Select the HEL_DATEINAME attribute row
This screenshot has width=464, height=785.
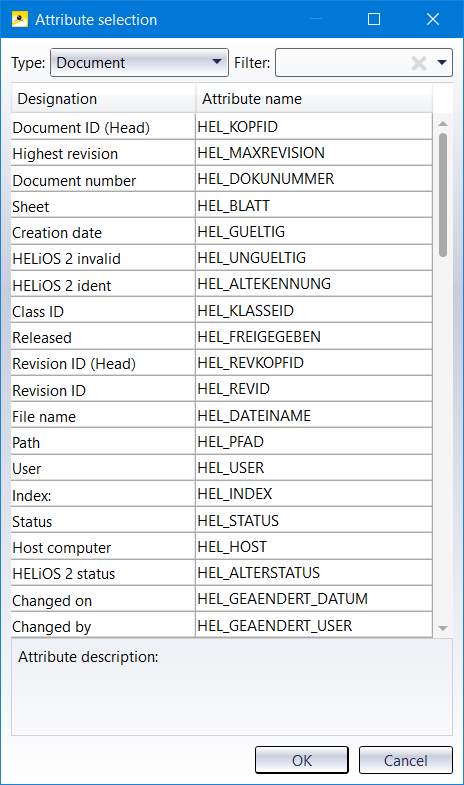pyautogui.click(x=221, y=416)
